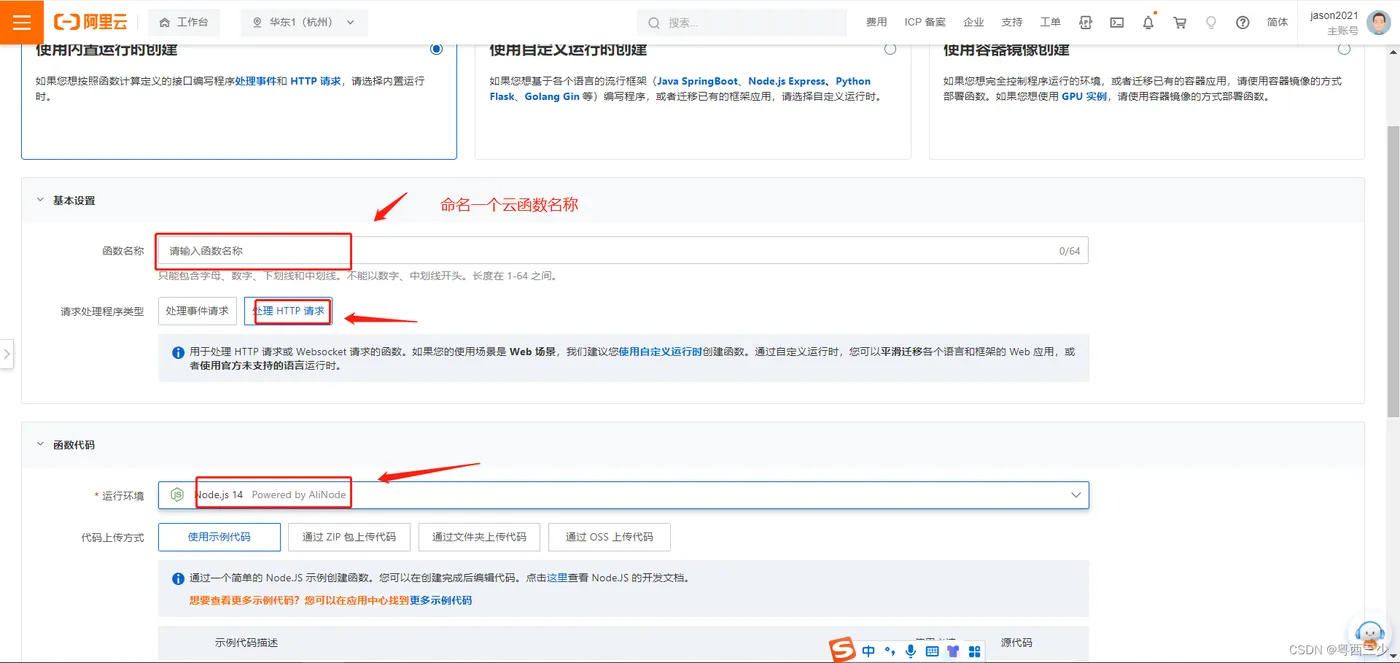Collapse the 函数代码 section
1400x663 pixels.
[x=41, y=444]
